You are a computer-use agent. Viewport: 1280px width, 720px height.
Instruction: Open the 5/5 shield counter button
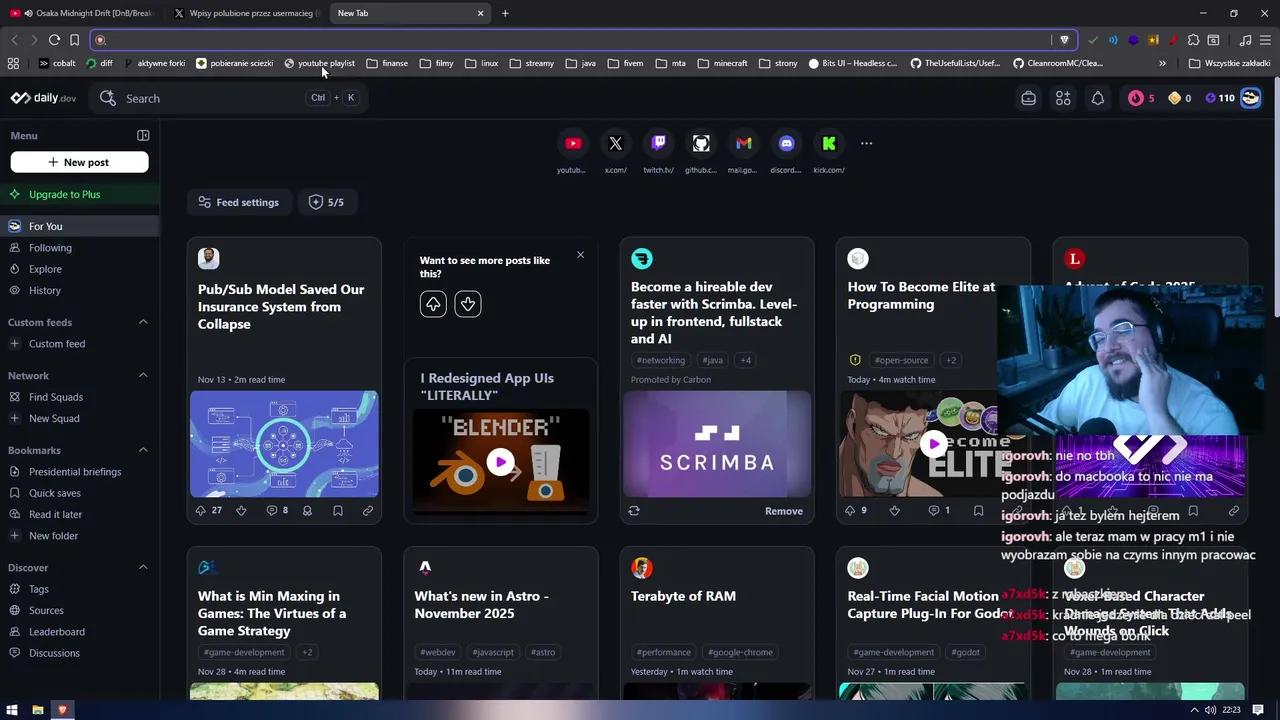(x=326, y=202)
